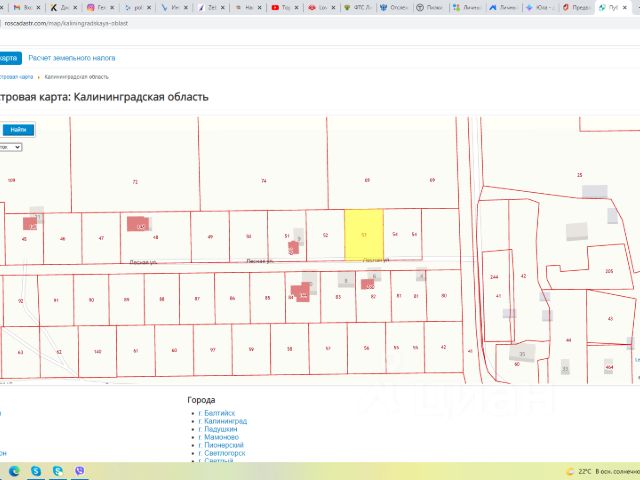Viewport: 640px width, 480px height.
Task: Click the кадастровая карта breadcrumb link
Action: tap(15, 76)
